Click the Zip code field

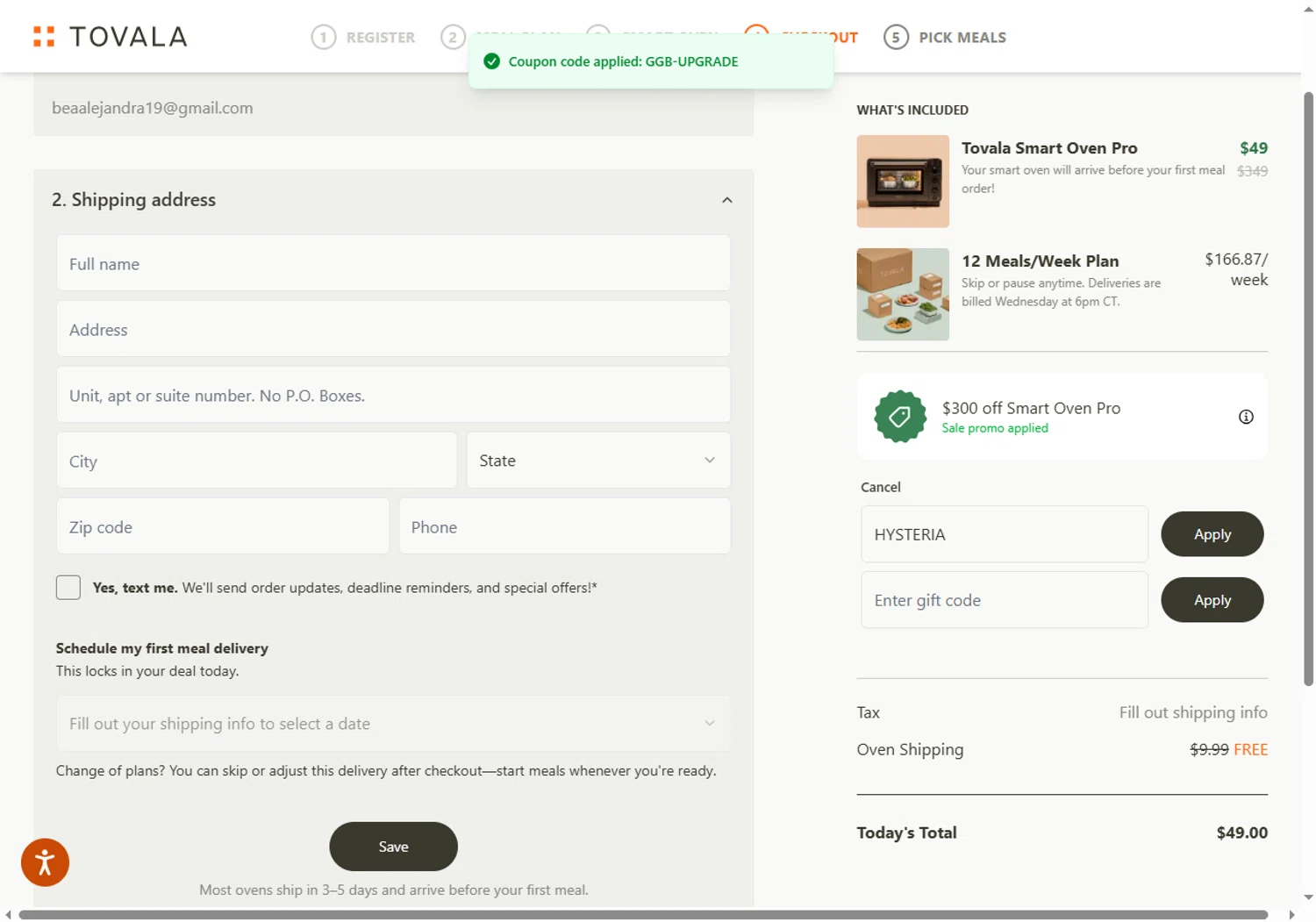pyautogui.click(x=223, y=526)
